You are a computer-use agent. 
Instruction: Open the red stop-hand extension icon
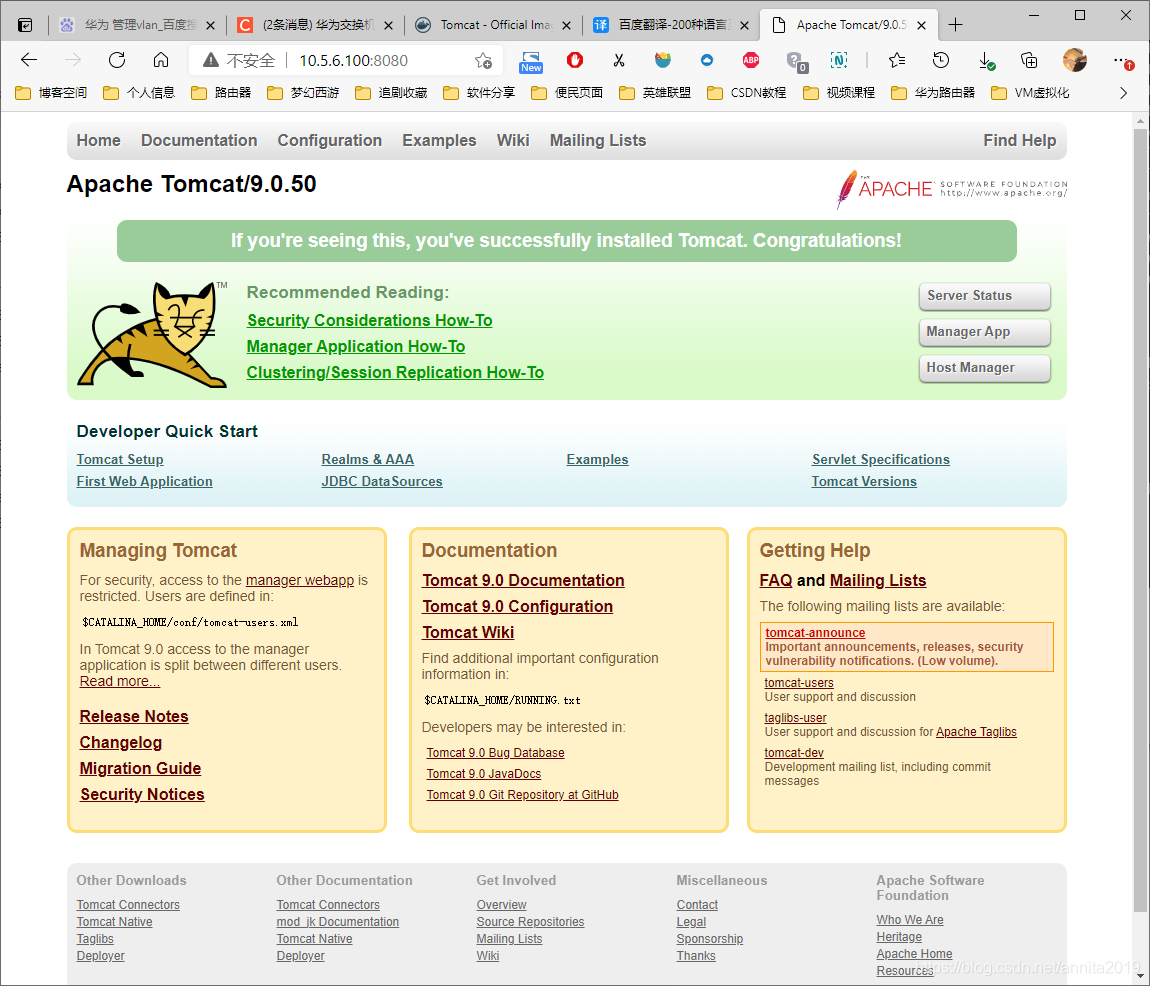pyautogui.click(x=575, y=60)
